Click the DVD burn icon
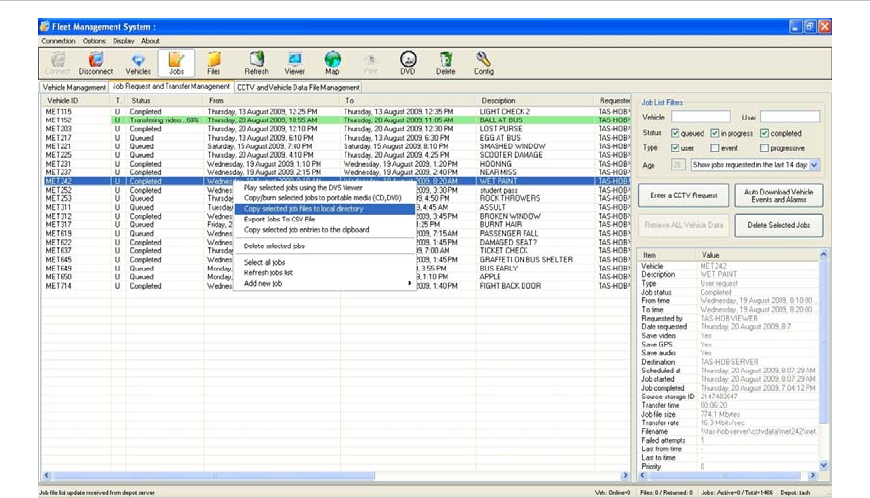This screenshot has width=870, height=498. click(408, 64)
